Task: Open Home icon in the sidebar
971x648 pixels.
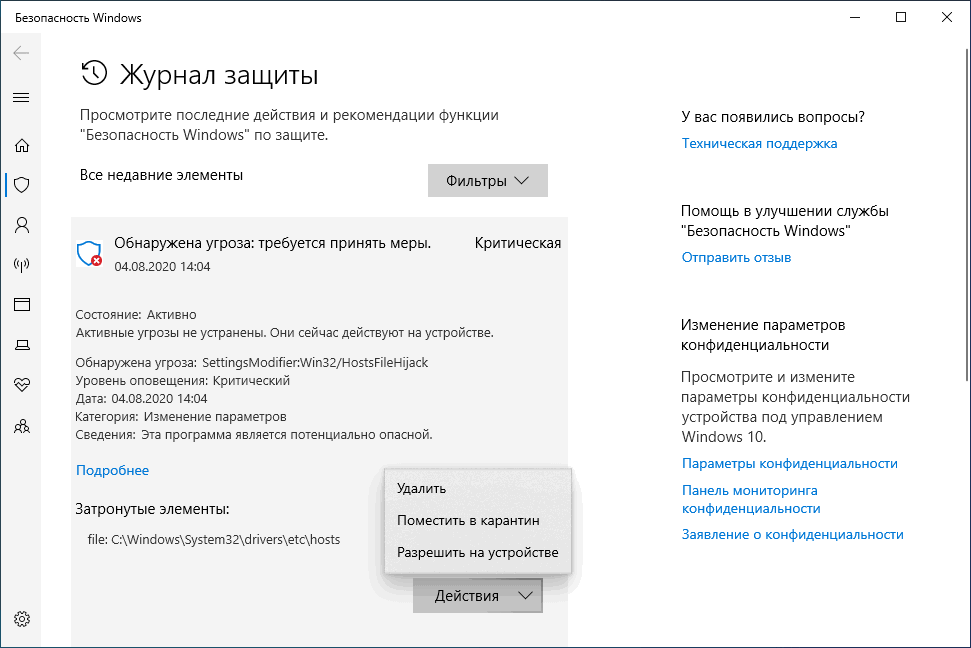Action: pyautogui.click(x=22, y=145)
